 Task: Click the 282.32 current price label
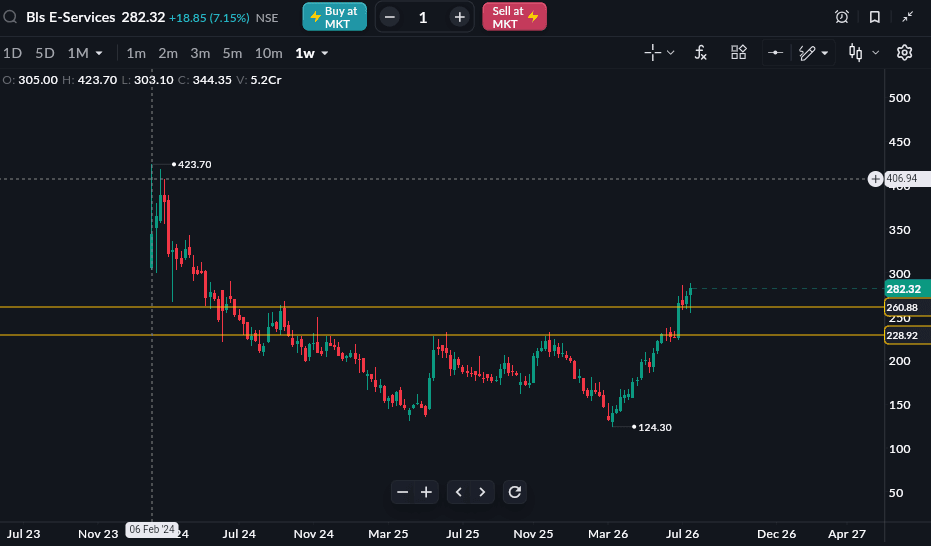tap(907, 289)
